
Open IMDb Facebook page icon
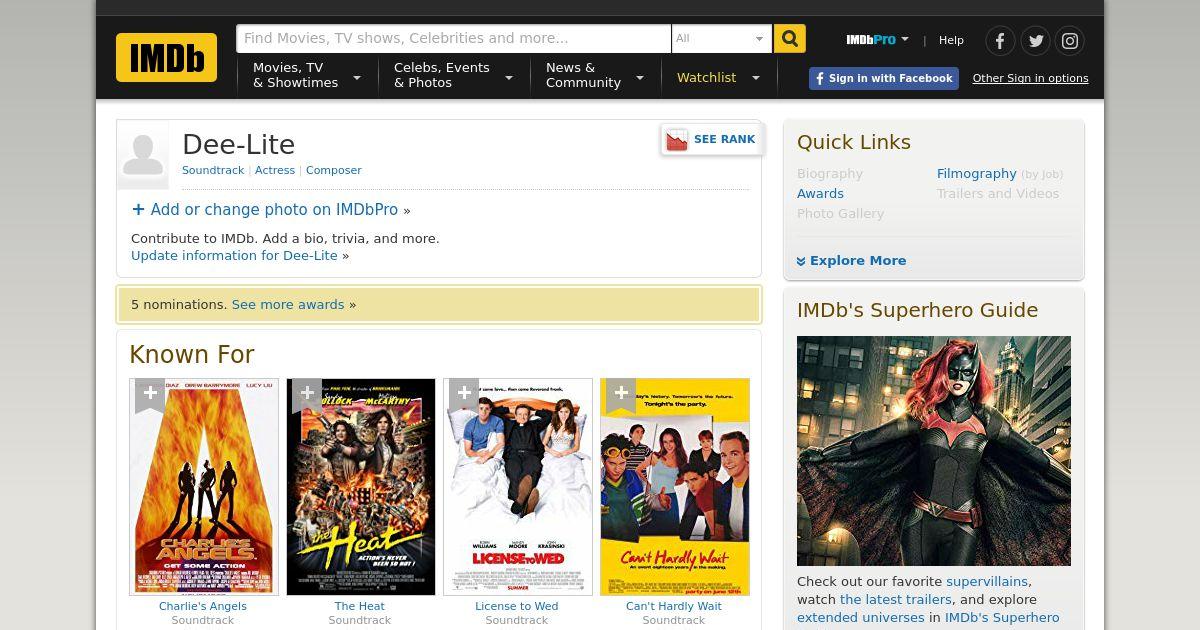tap(1000, 41)
